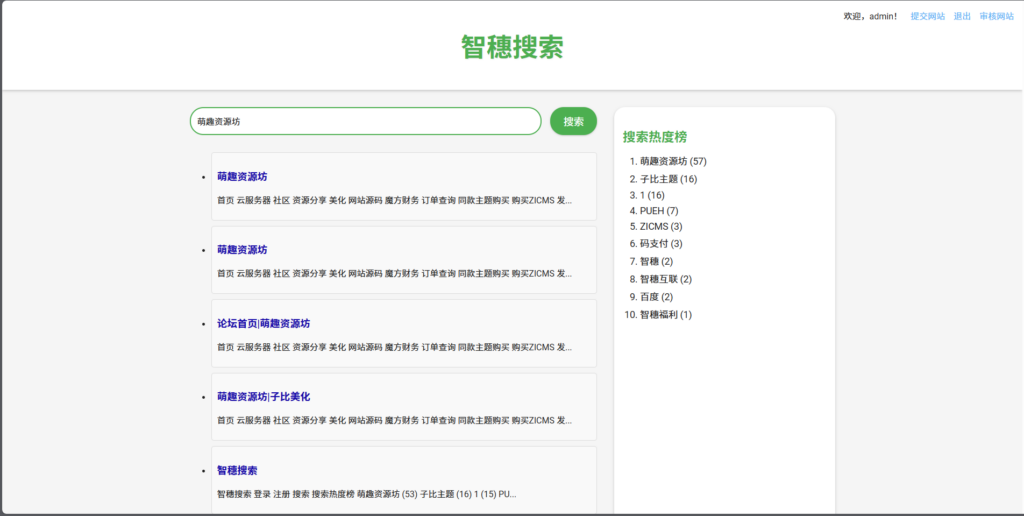The width and height of the screenshot is (1024, 516).
Task: Select hot search item 1 (16)
Action: [x=652, y=195]
